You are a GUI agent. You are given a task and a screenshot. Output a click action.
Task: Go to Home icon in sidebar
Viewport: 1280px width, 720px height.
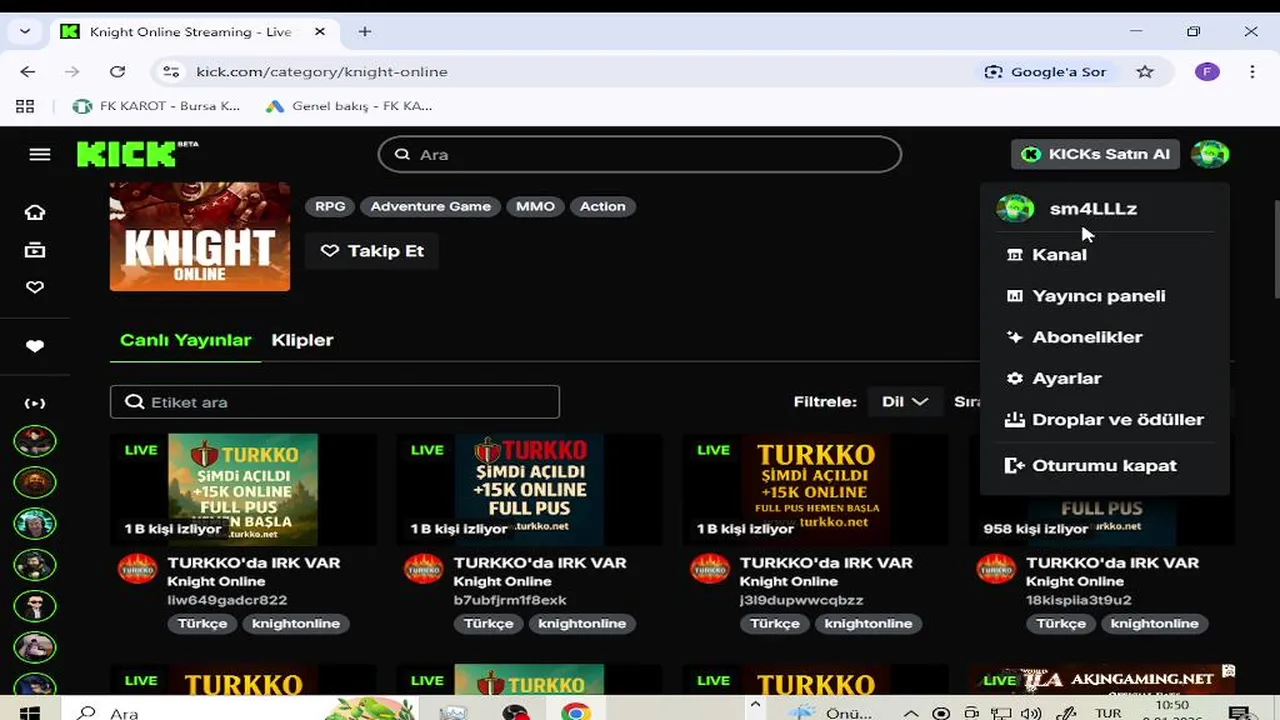(35, 212)
